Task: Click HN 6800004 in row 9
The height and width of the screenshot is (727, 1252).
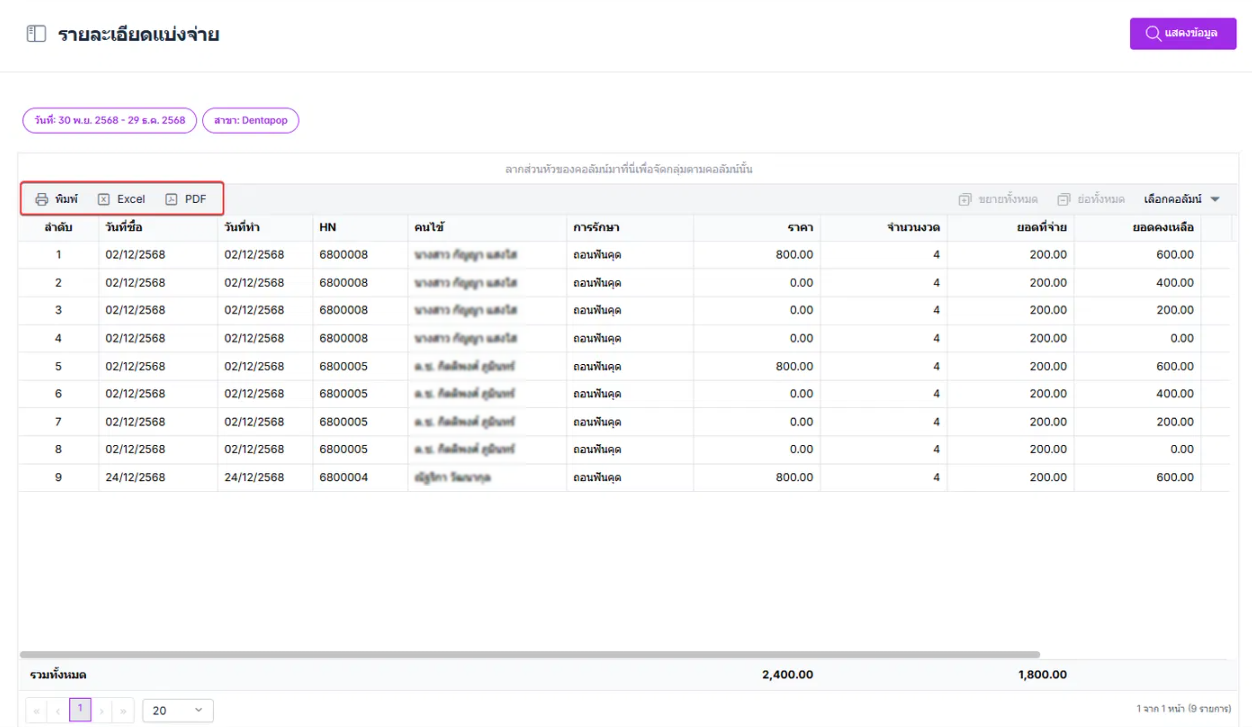Action: [344, 478]
